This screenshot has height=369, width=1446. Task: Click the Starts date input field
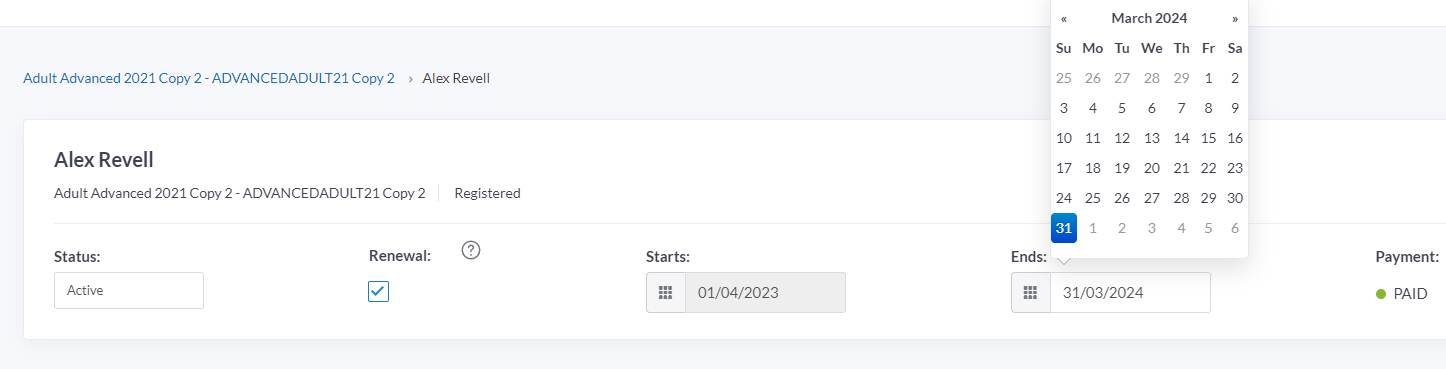pyautogui.click(x=765, y=293)
